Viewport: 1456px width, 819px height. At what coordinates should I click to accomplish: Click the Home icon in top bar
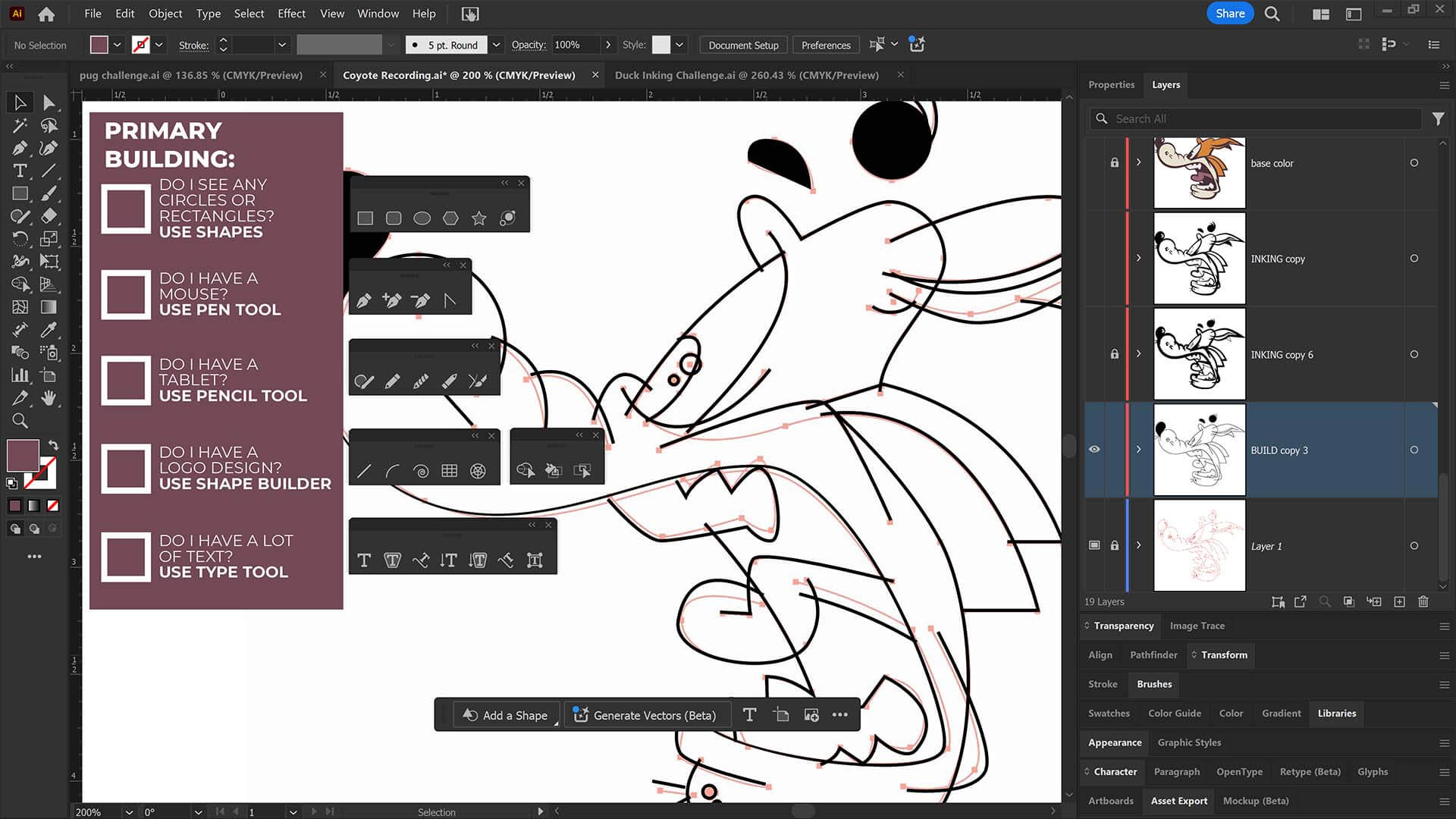click(46, 14)
